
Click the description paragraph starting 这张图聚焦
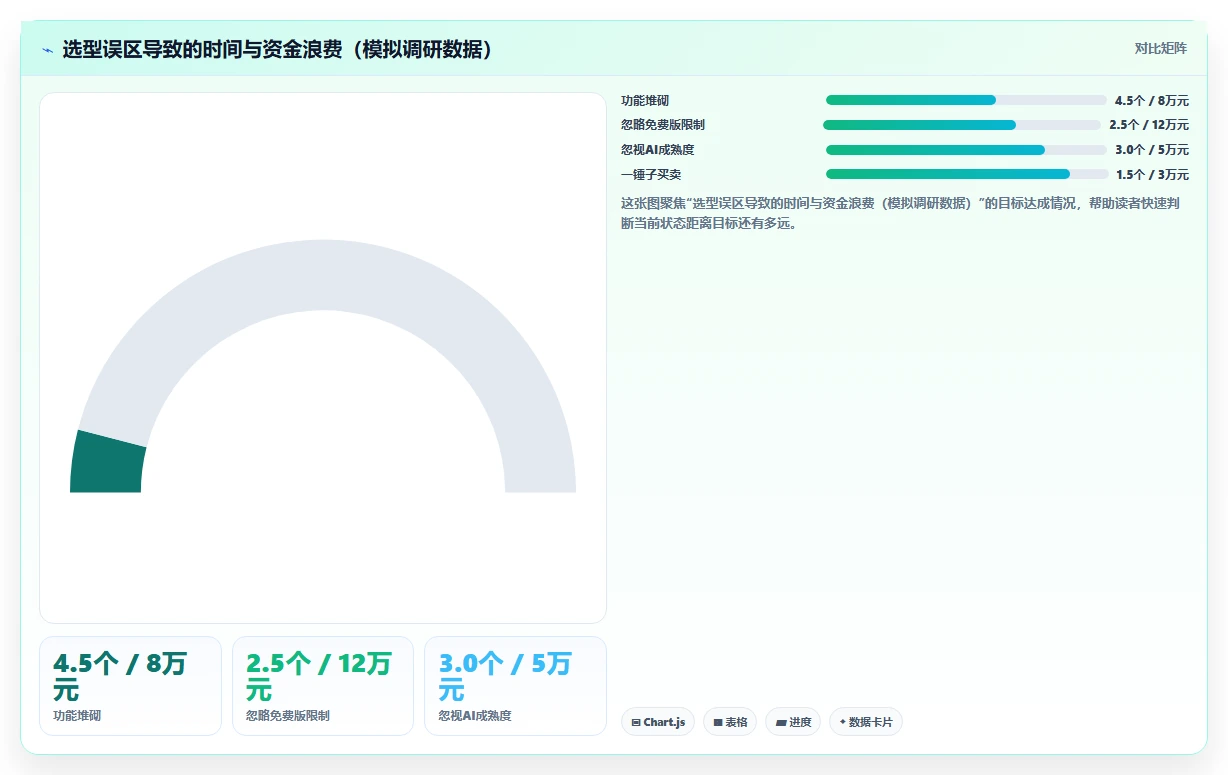point(900,213)
